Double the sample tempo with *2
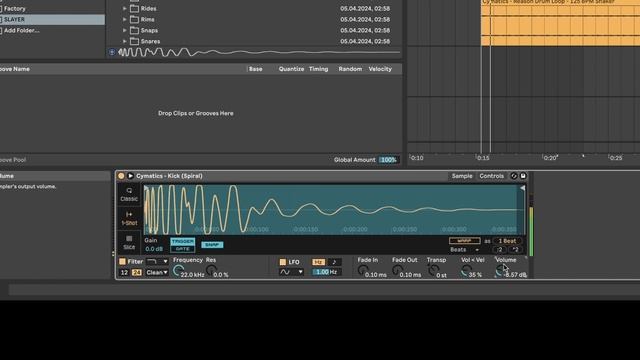 (x=515, y=249)
